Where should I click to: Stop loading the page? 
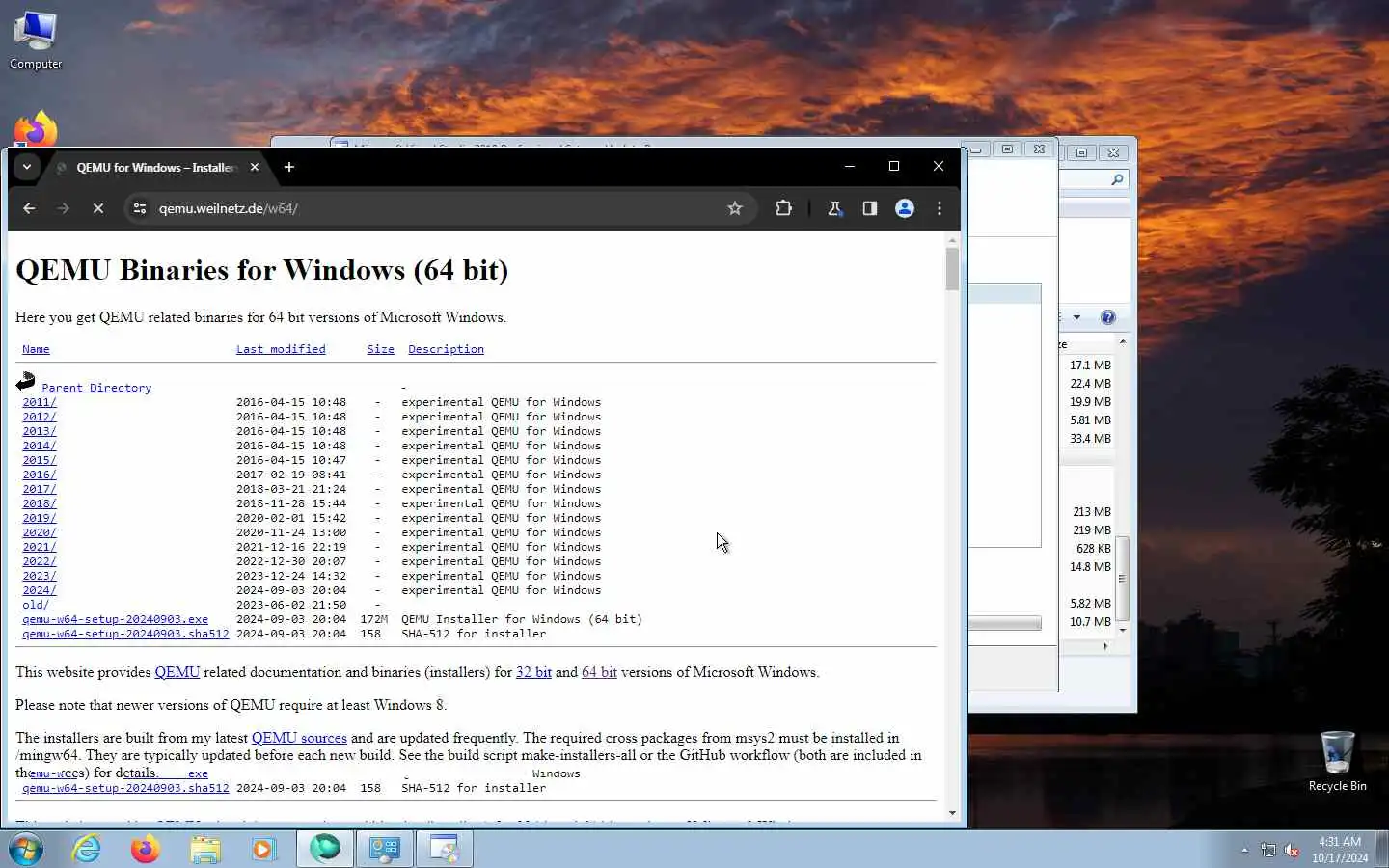97,208
